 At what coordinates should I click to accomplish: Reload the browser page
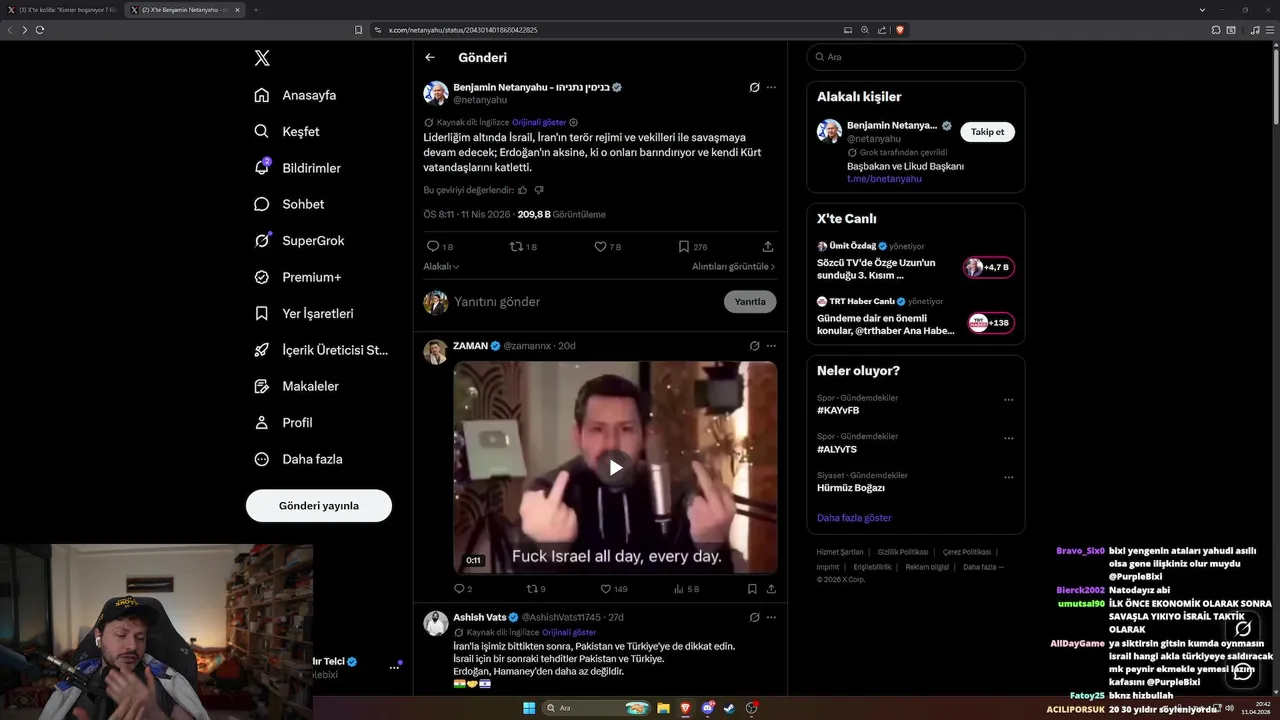click(40, 30)
